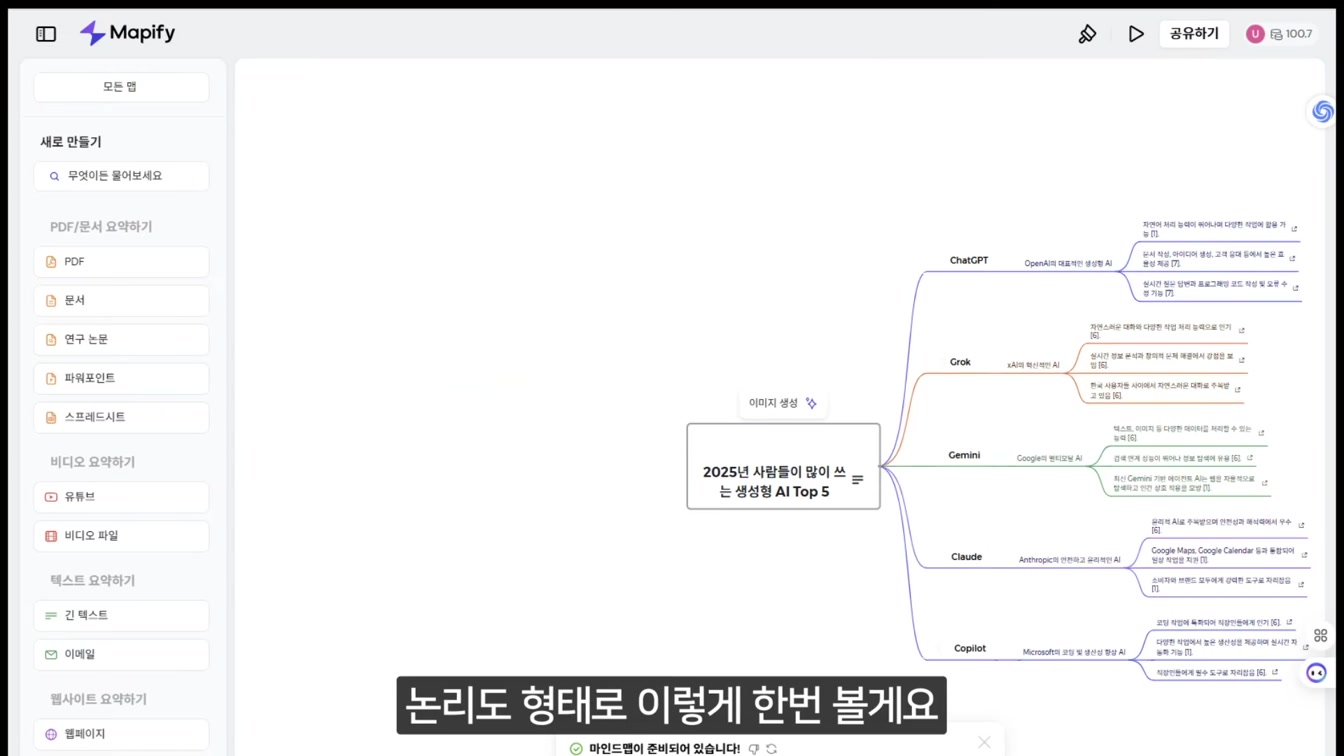This screenshot has height=756, width=1344.
Task: Open the chatbot face icon
Action: point(1317,673)
